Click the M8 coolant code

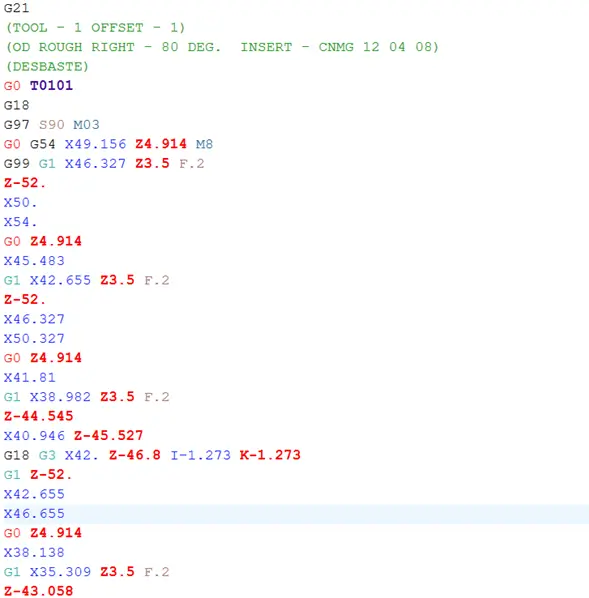(x=204, y=144)
